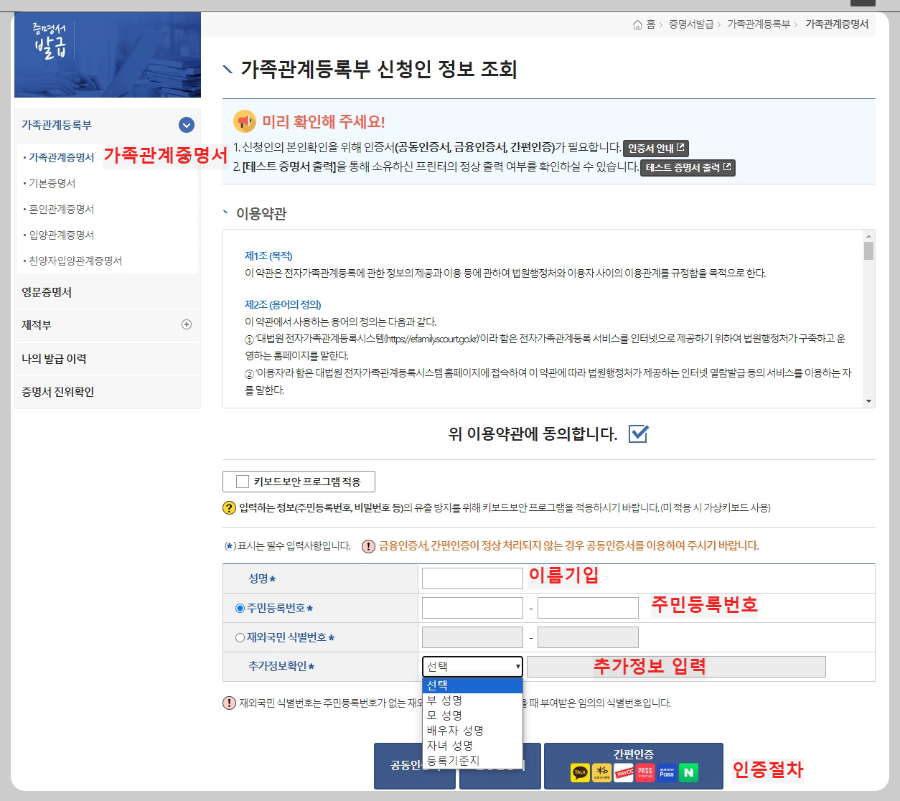900x801 pixels.
Task: Select 재외국민 식별번호 radio button
Action: pyautogui.click(x=240, y=637)
